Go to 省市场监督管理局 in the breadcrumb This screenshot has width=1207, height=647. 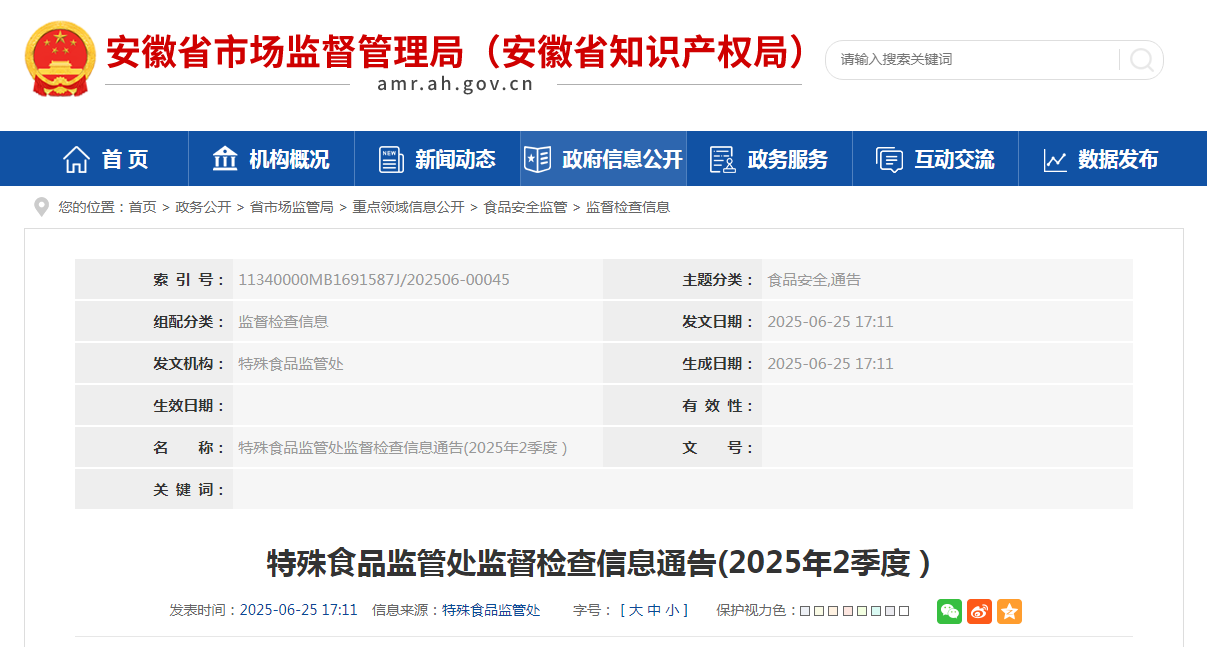(292, 207)
